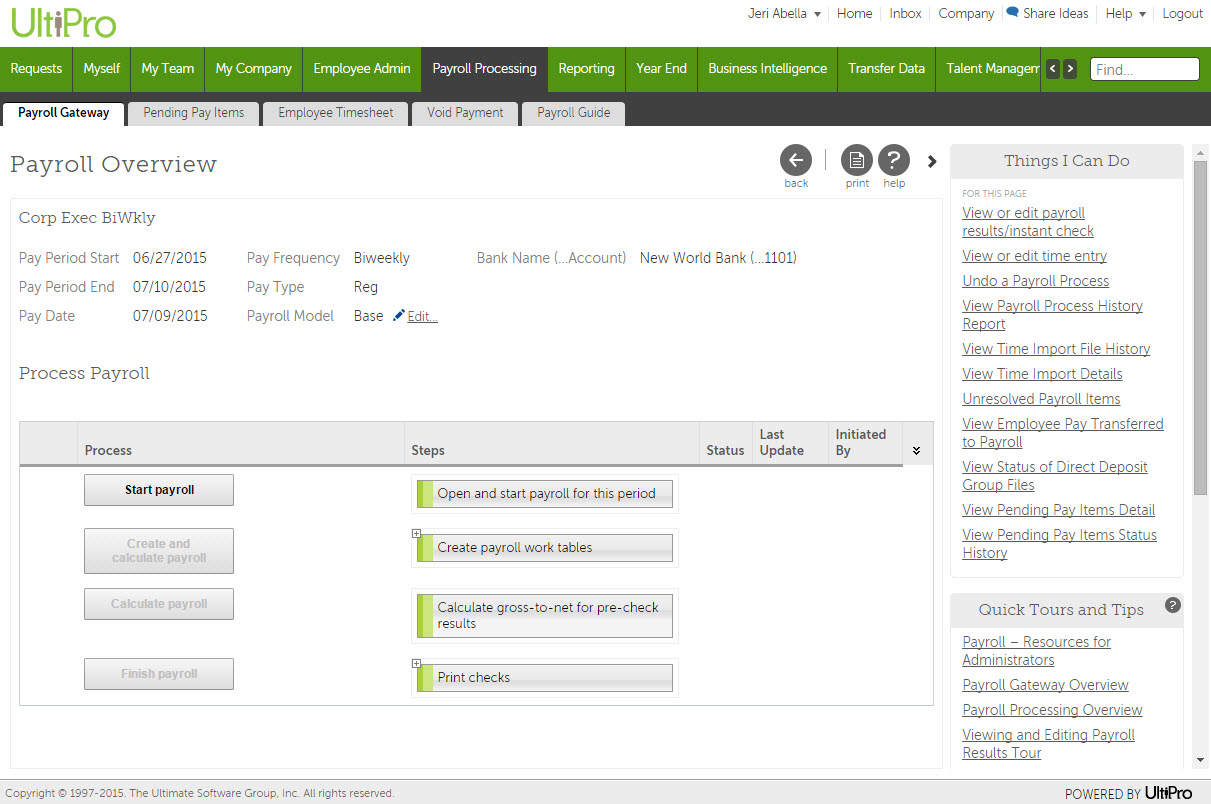
Task: Click the Share Ideas speech bubble icon
Action: pyautogui.click(x=1012, y=13)
